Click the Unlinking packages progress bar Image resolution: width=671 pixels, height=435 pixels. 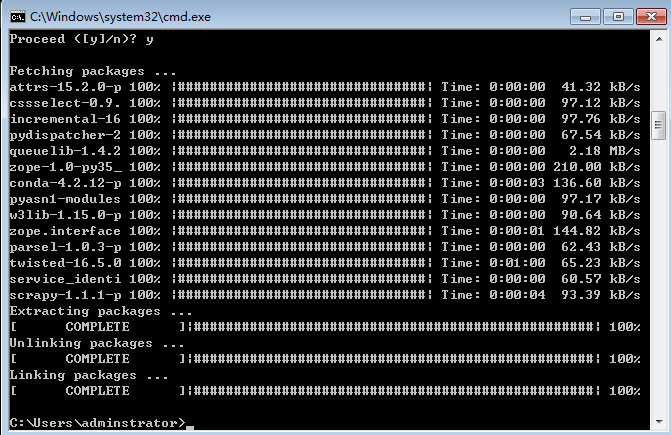pyautogui.click(x=394, y=359)
